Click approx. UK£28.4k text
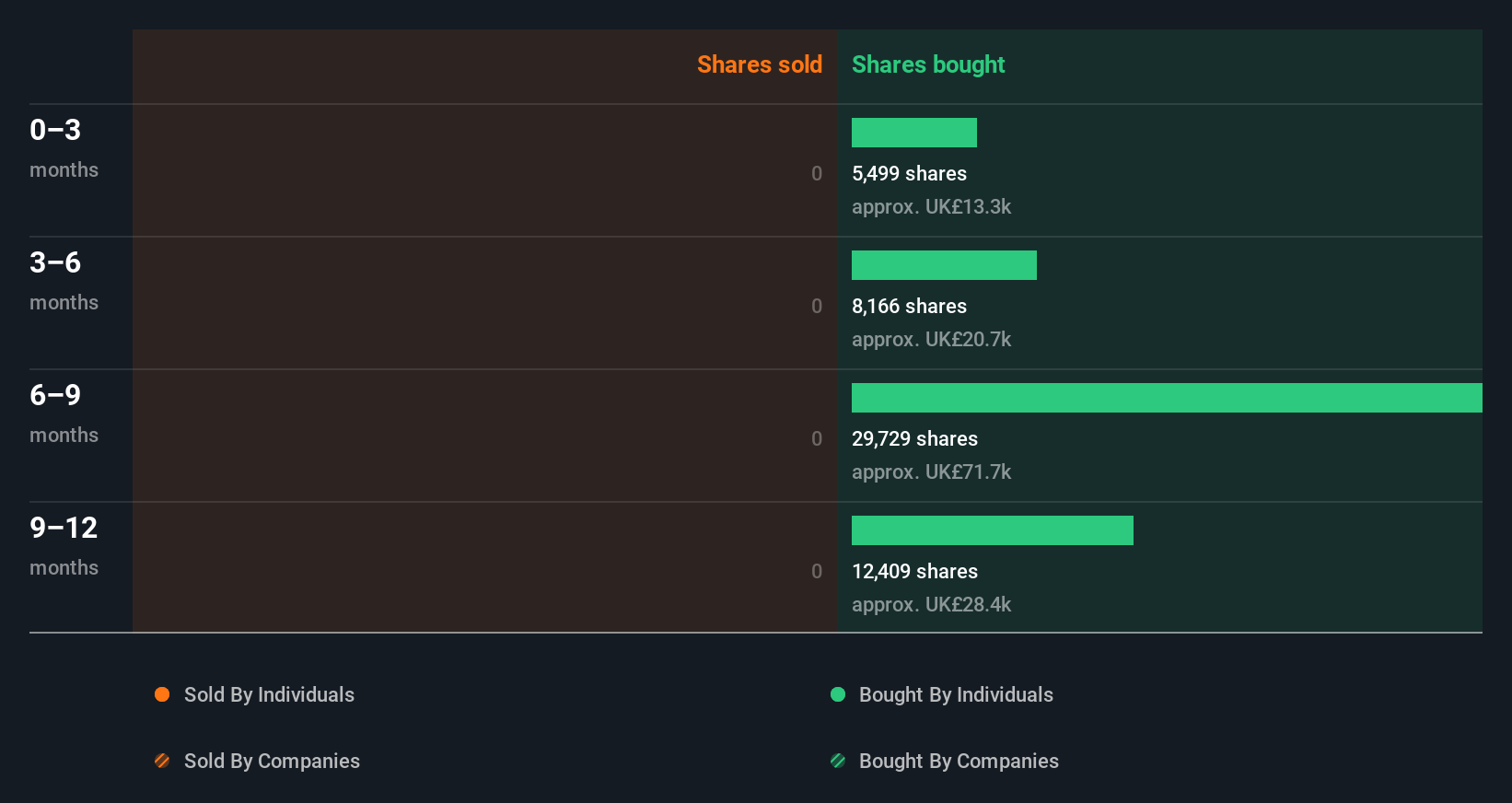This screenshot has width=1512, height=803. point(931,604)
